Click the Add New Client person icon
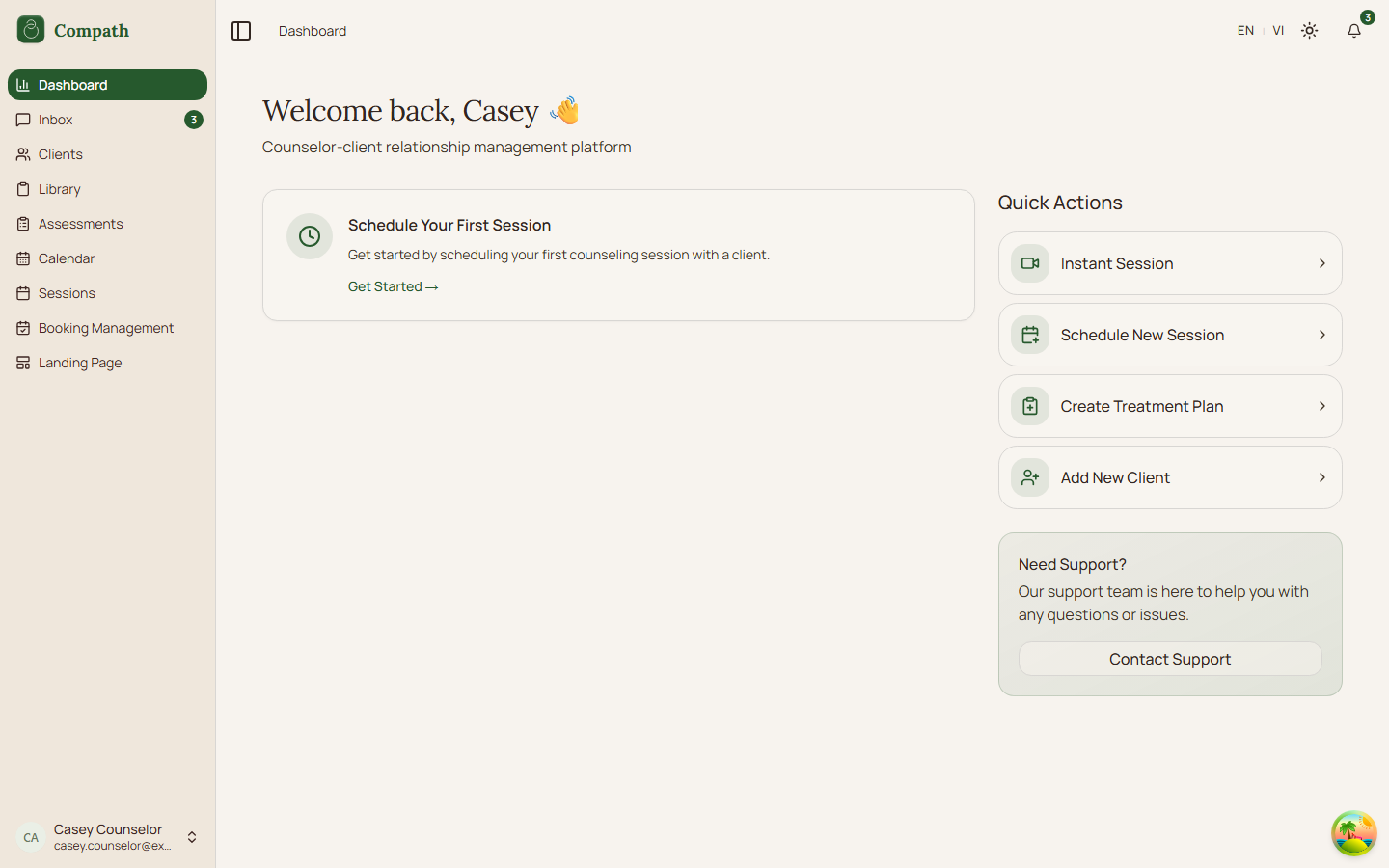Viewport: 1389px width, 868px height. click(1030, 477)
